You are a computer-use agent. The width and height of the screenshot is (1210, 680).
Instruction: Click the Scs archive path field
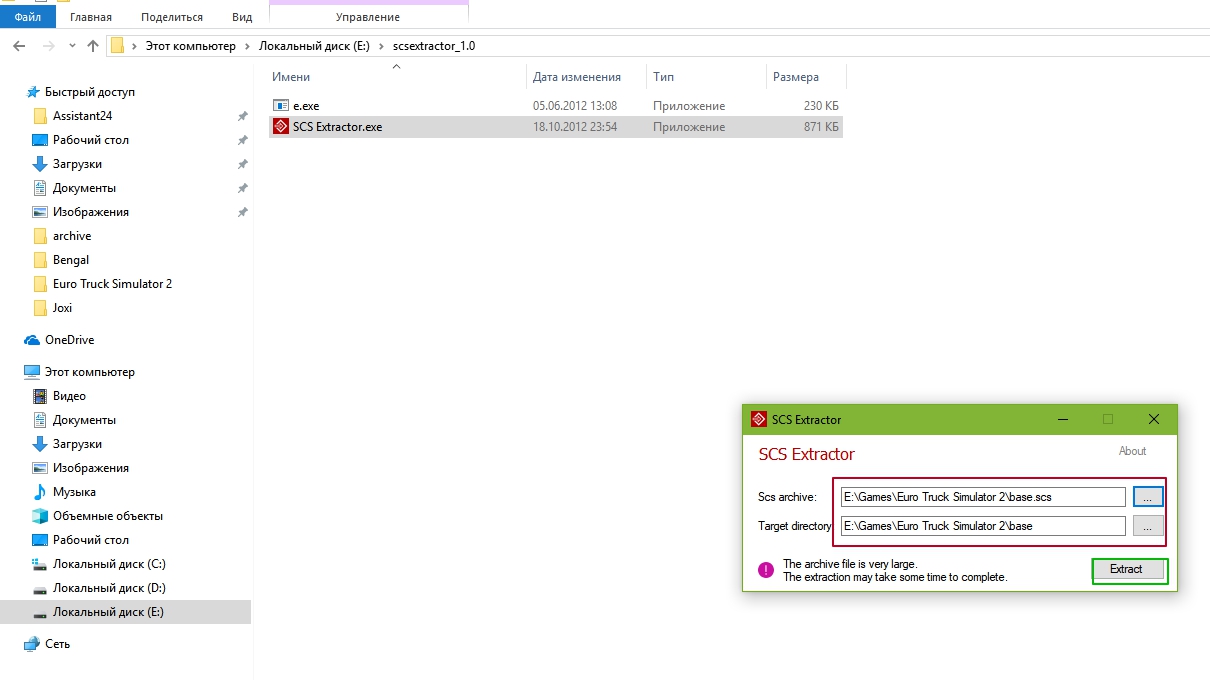tap(983, 497)
